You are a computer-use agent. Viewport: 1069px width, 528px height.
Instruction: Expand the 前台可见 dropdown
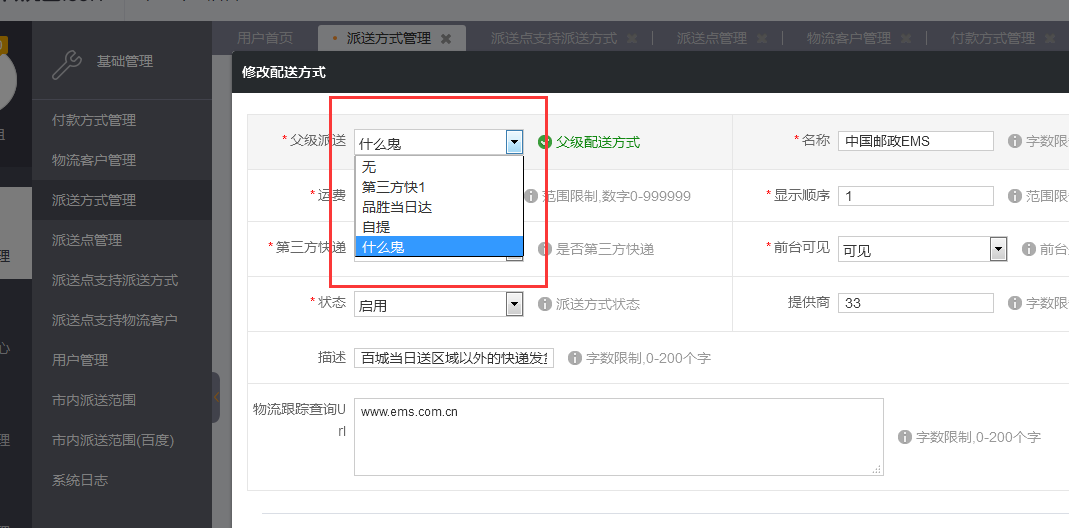pyautogui.click(x=997, y=249)
